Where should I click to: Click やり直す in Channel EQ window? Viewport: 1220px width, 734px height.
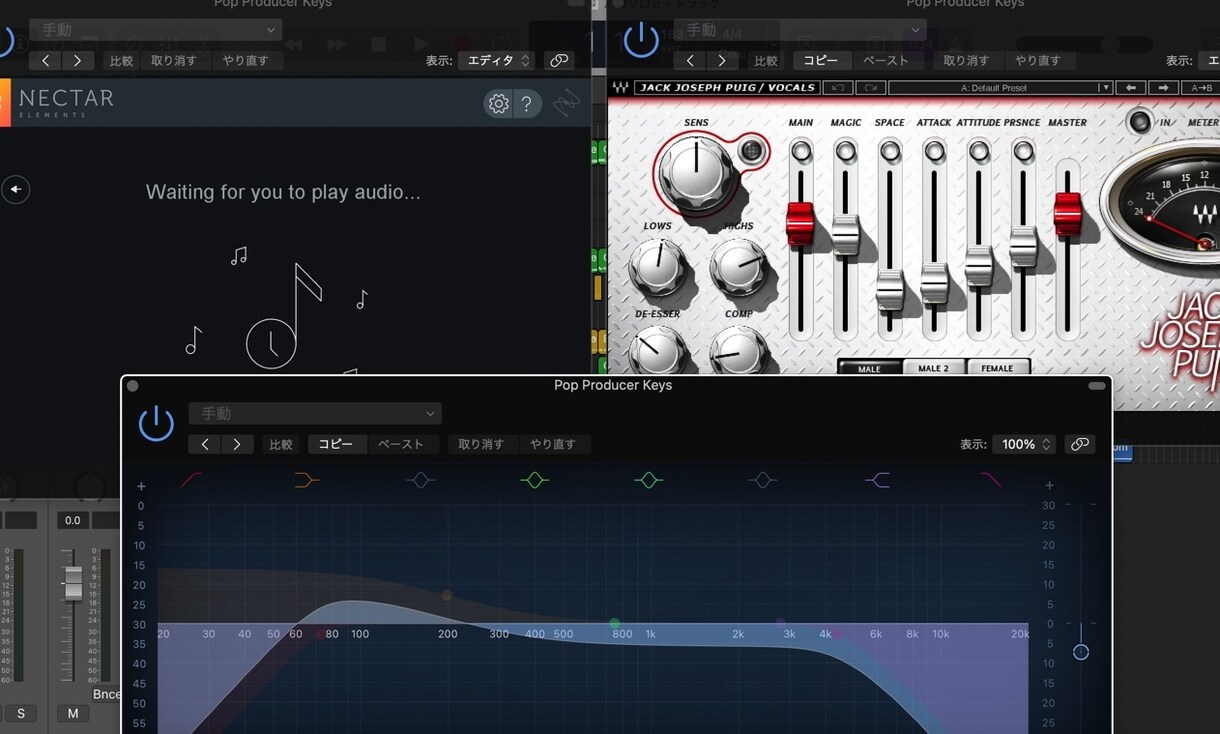(x=553, y=444)
